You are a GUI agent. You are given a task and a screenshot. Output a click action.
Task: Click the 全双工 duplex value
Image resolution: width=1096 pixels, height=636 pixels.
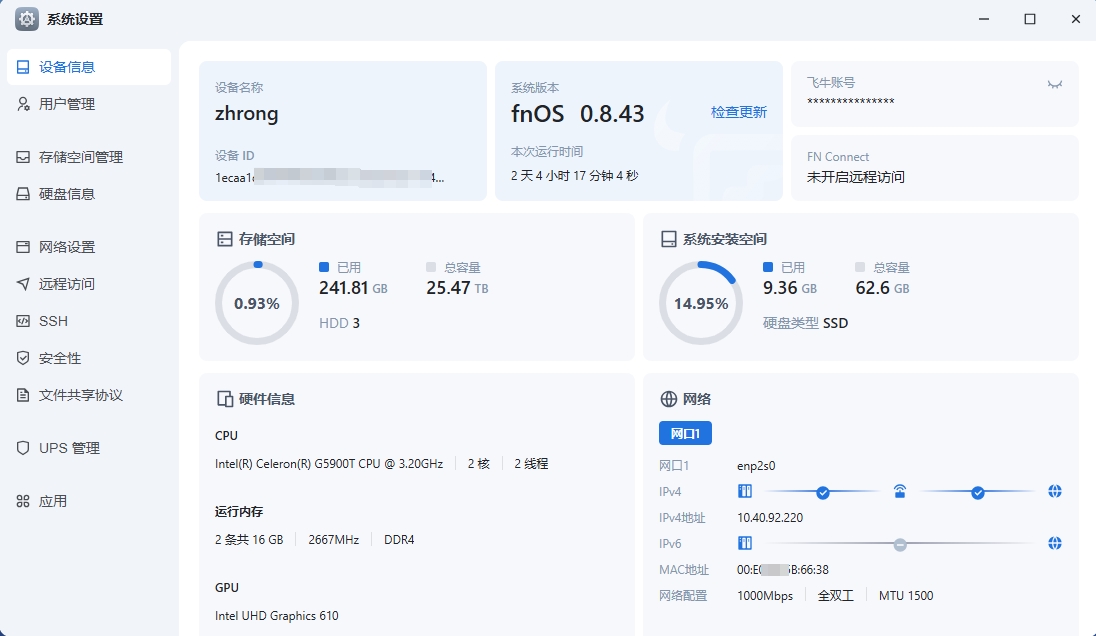836,595
